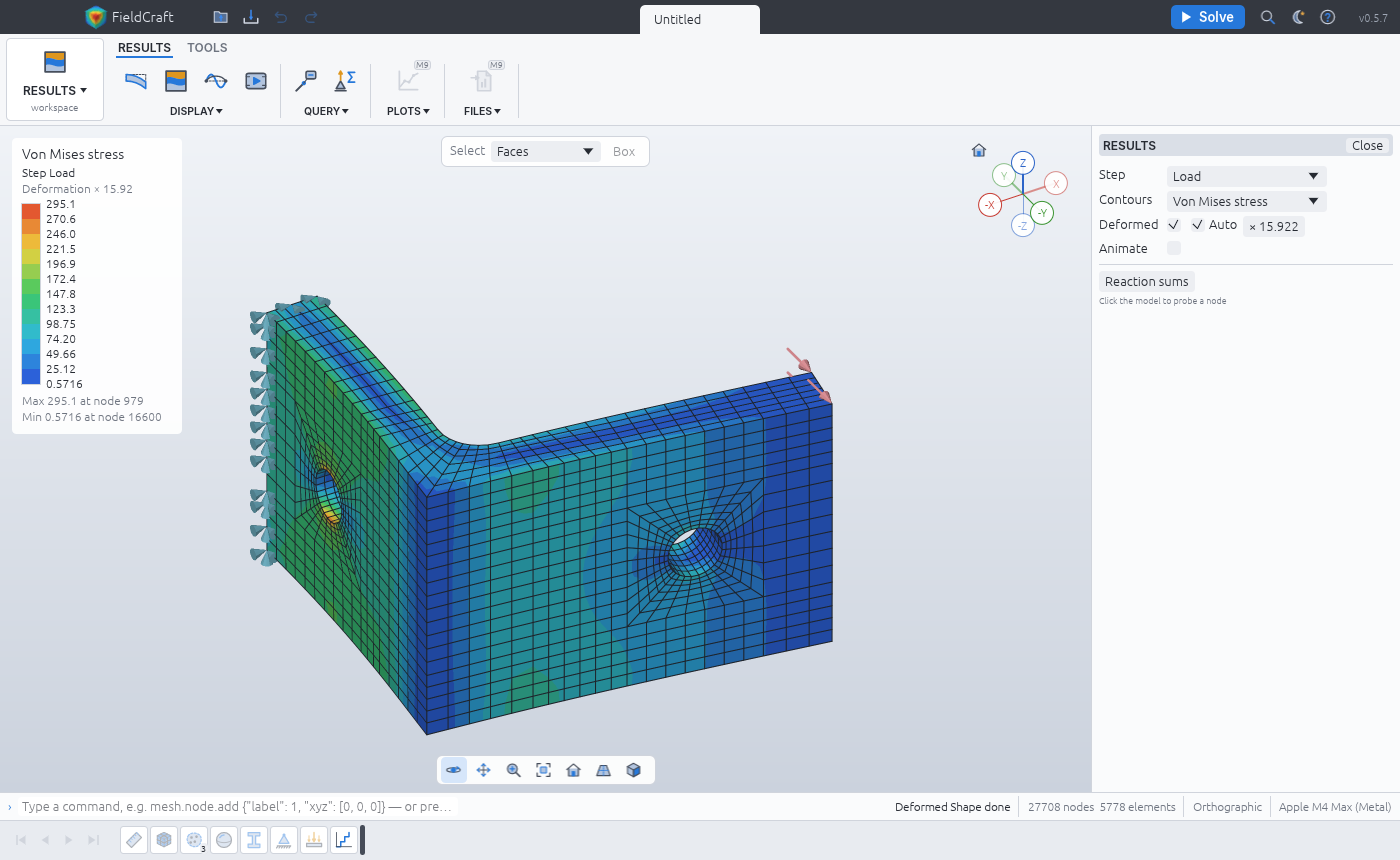Viewport: 1400px width, 860px height.
Task: Enable the Animate checkbox
Action: [1174, 248]
